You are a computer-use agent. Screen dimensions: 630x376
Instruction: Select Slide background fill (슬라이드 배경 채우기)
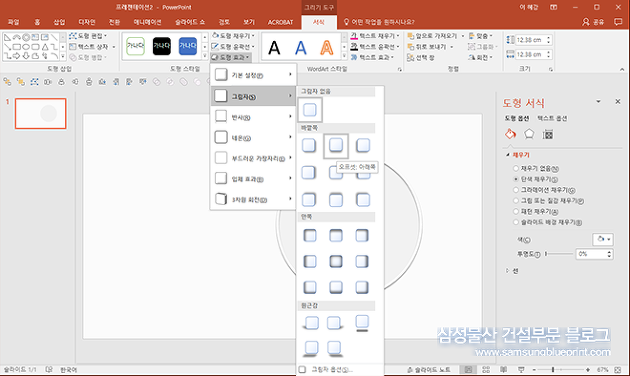tap(516, 222)
